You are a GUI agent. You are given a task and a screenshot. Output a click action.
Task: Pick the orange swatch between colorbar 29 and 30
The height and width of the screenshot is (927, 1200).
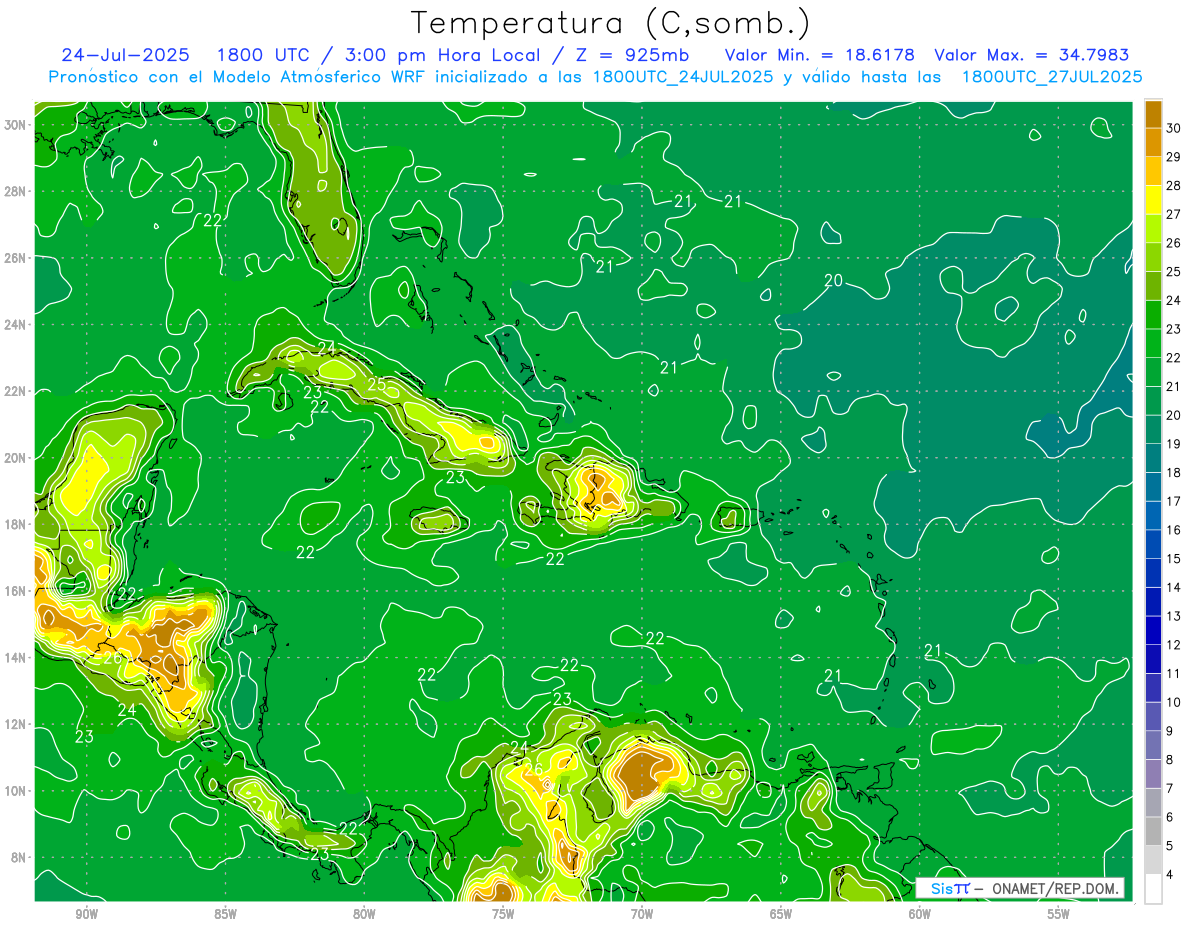click(1153, 143)
